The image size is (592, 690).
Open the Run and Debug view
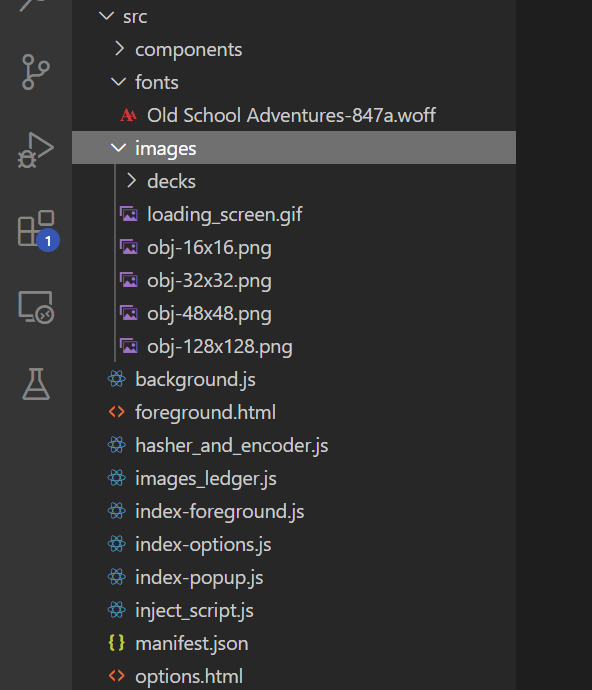(36, 150)
